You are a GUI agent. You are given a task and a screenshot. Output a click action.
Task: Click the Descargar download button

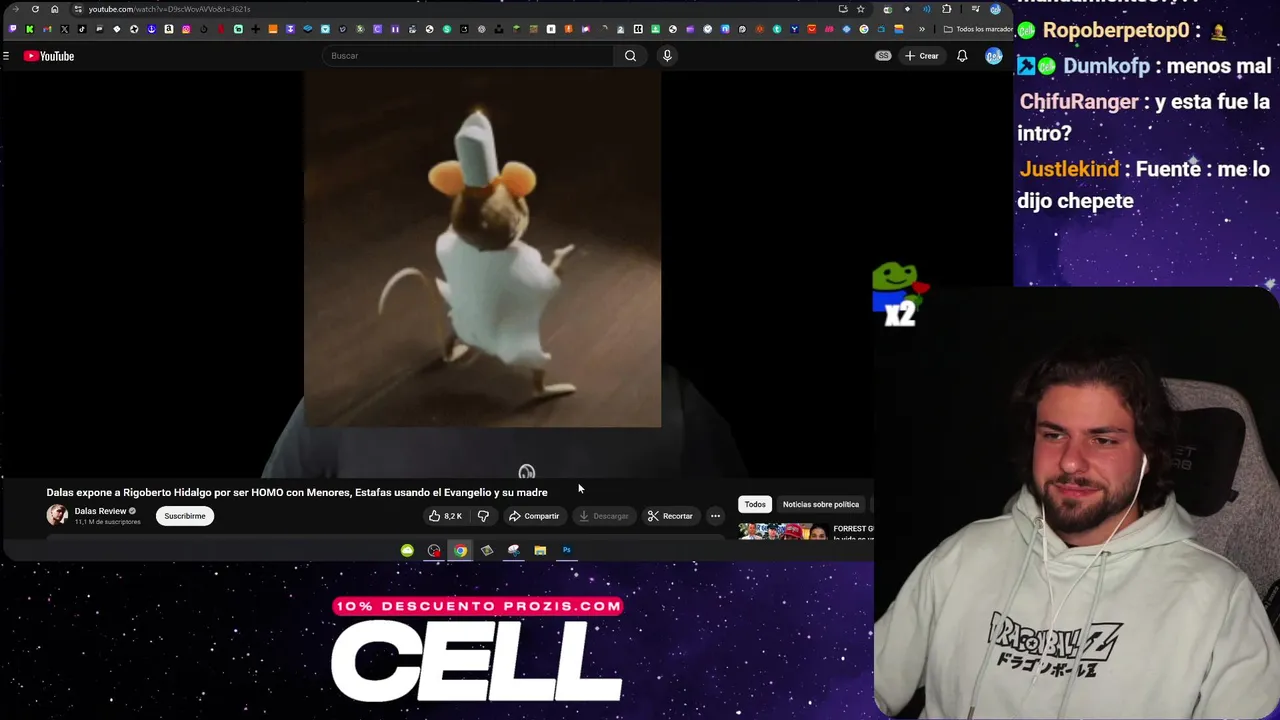604,516
